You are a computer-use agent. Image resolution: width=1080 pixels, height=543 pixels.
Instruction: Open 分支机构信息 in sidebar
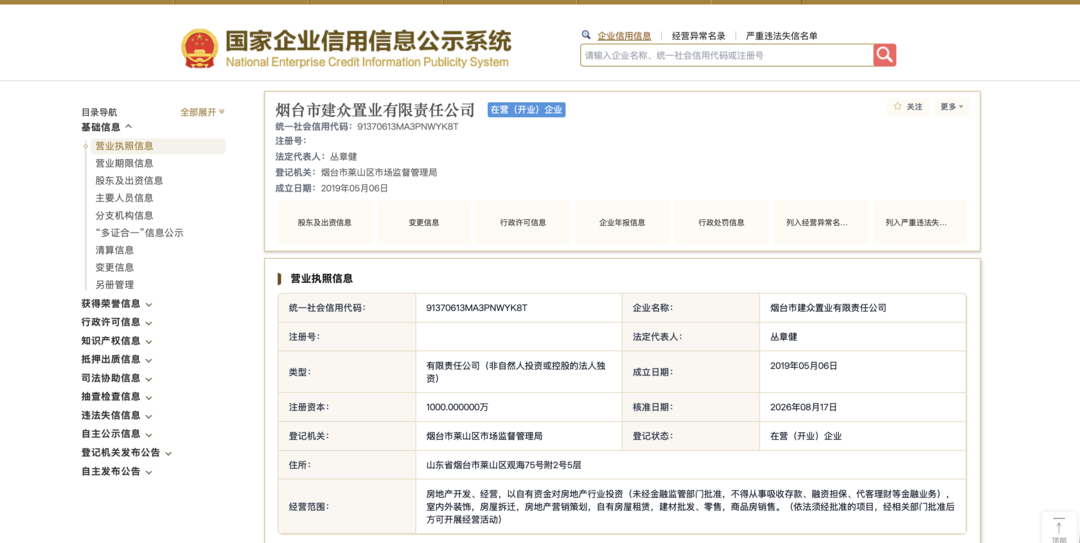124,216
